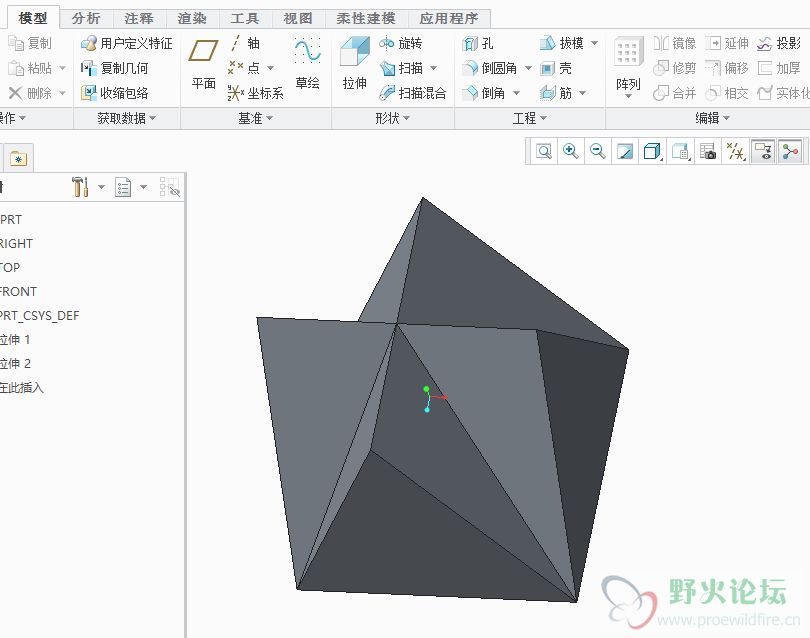Open the 扫描混合 (Swept Blend) tool
The height and width of the screenshot is (638, 810).
pos(413,93)
